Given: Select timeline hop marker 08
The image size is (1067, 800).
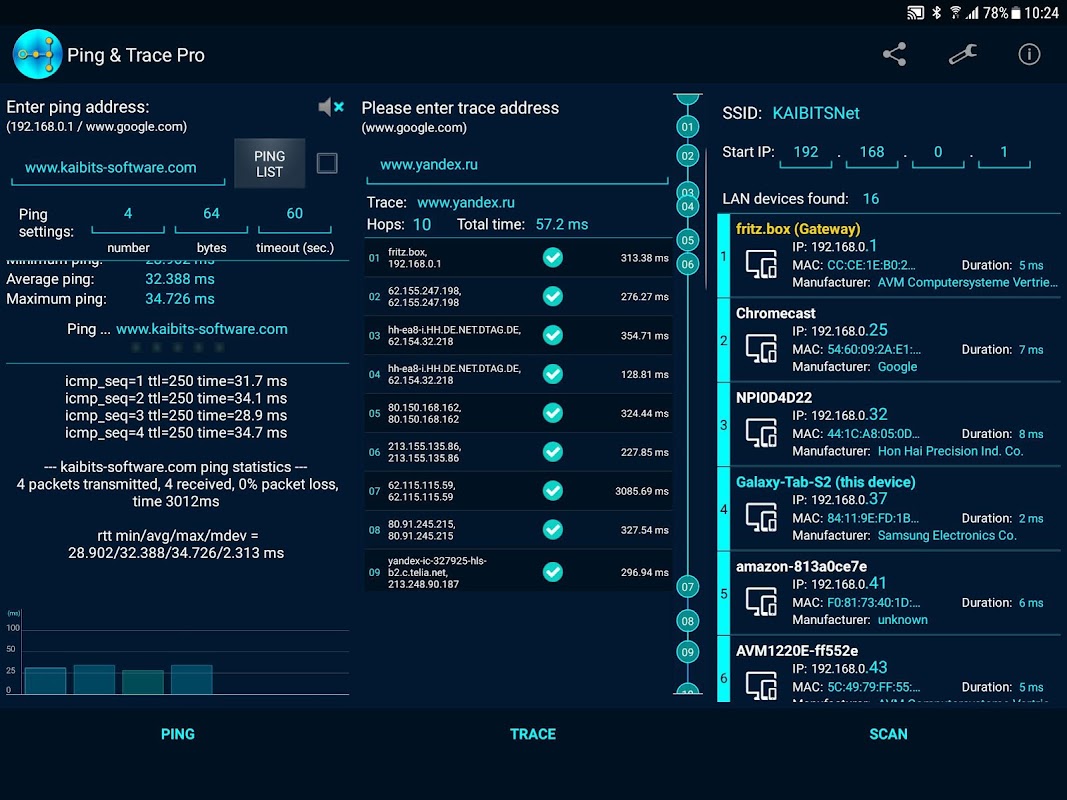Looking at the screenshot, I should (x=688, y=620).
